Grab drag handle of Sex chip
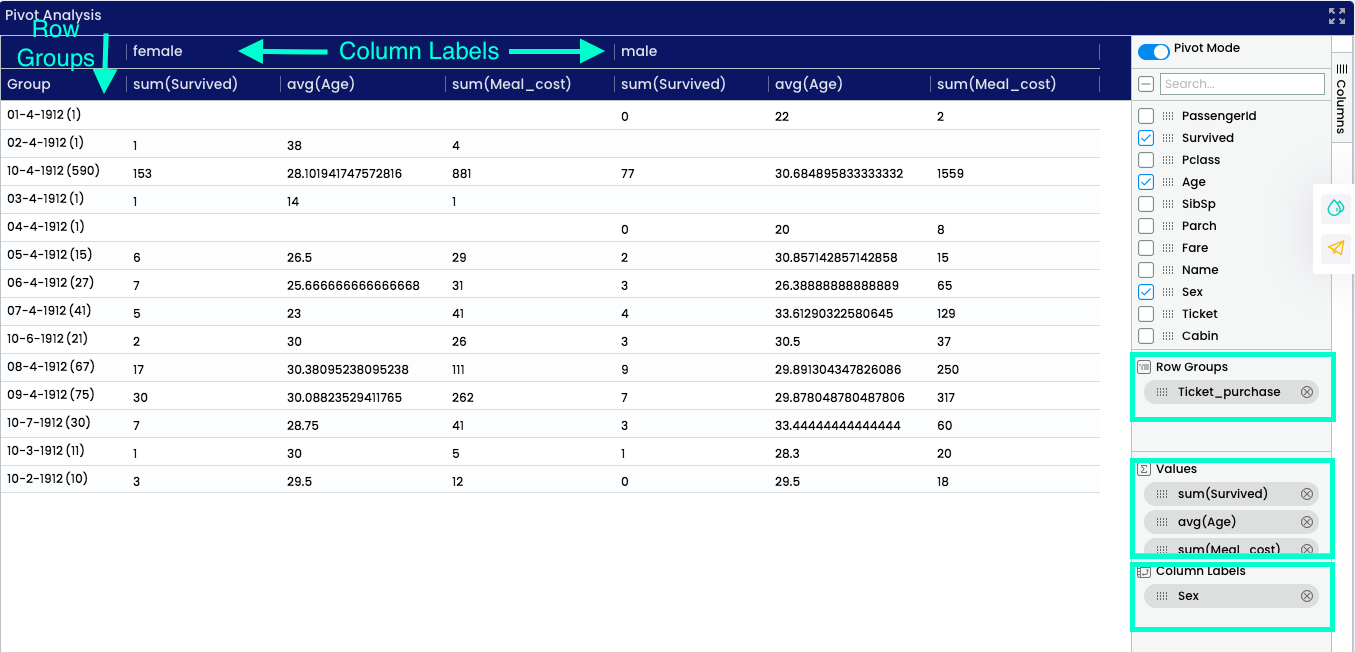The image size is (1355, 652). point(1162,596)
